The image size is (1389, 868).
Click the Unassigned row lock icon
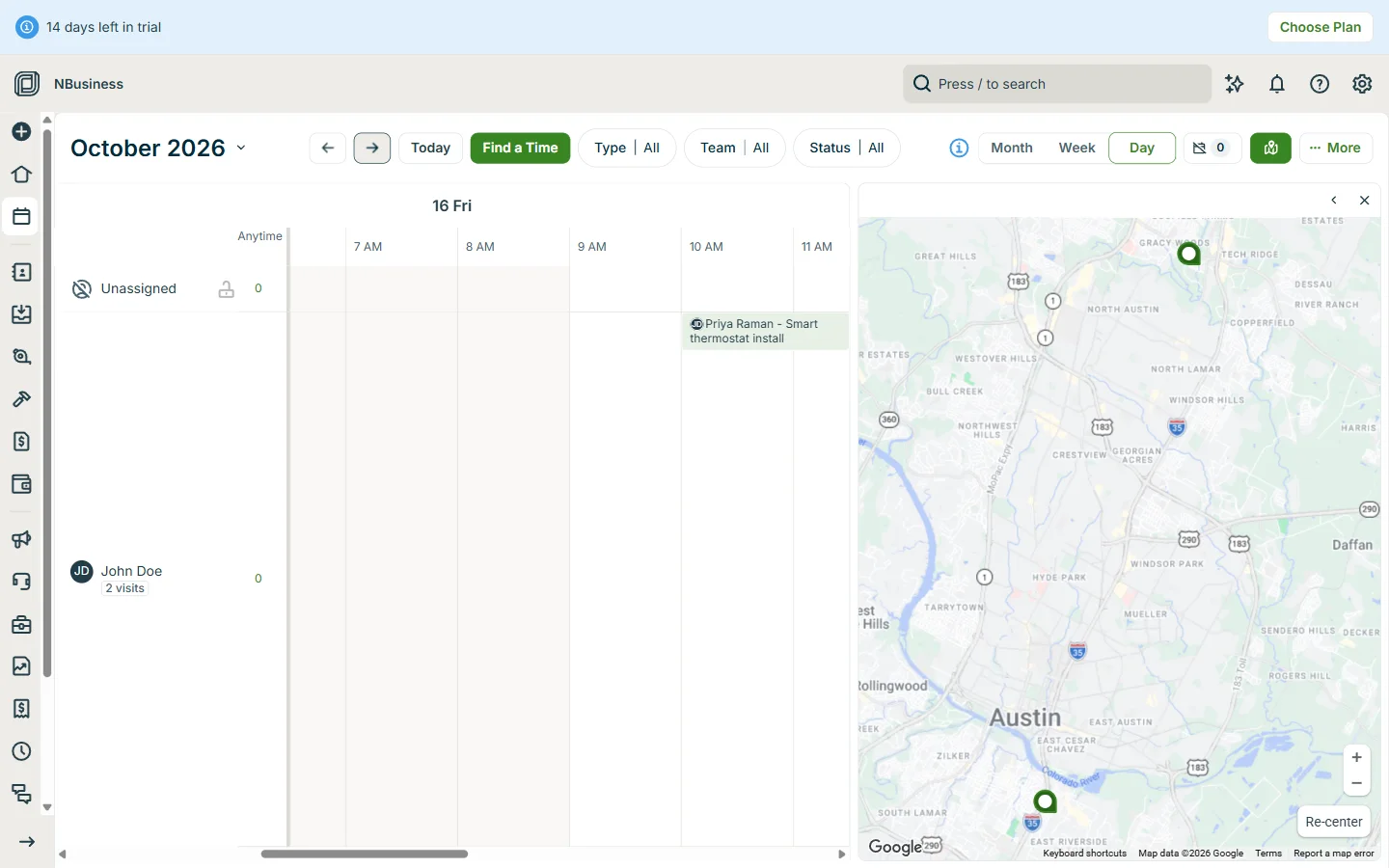tap(226, 288)
